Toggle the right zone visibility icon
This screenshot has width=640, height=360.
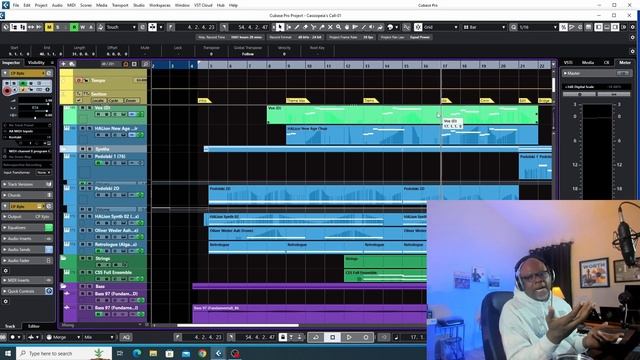(615, 27)
